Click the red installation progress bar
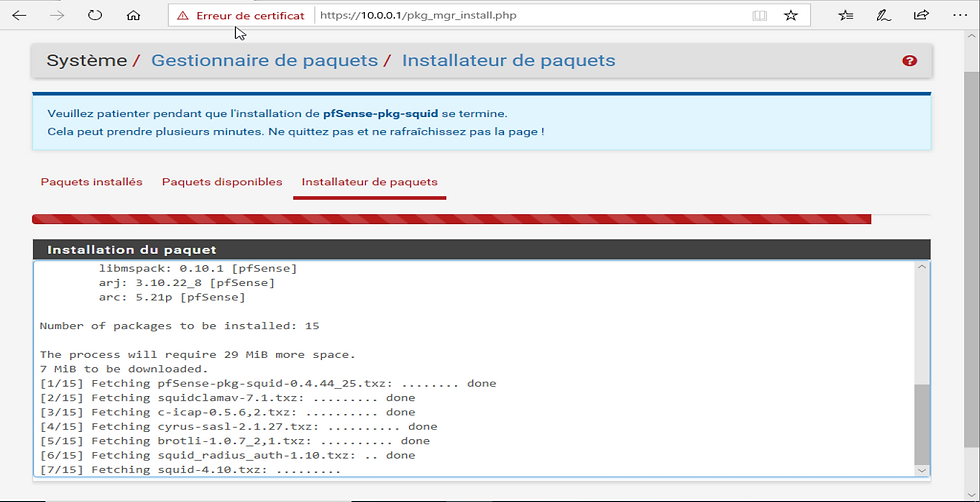The height and width of the screenshot is (502, 980). [x=451, y=219]
